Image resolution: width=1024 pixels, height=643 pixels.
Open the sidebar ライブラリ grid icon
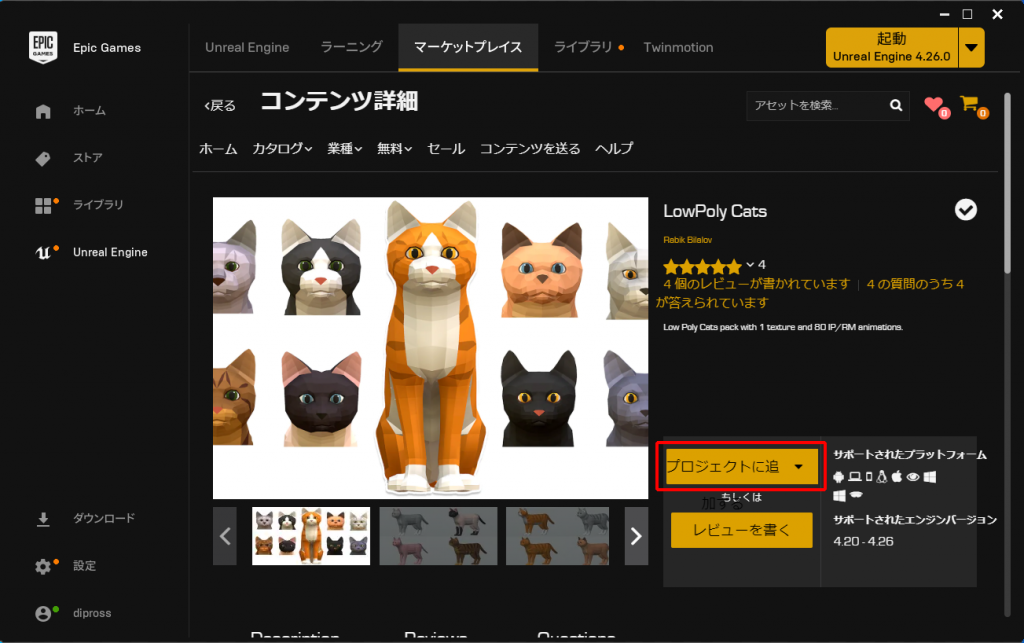[43, 206]
